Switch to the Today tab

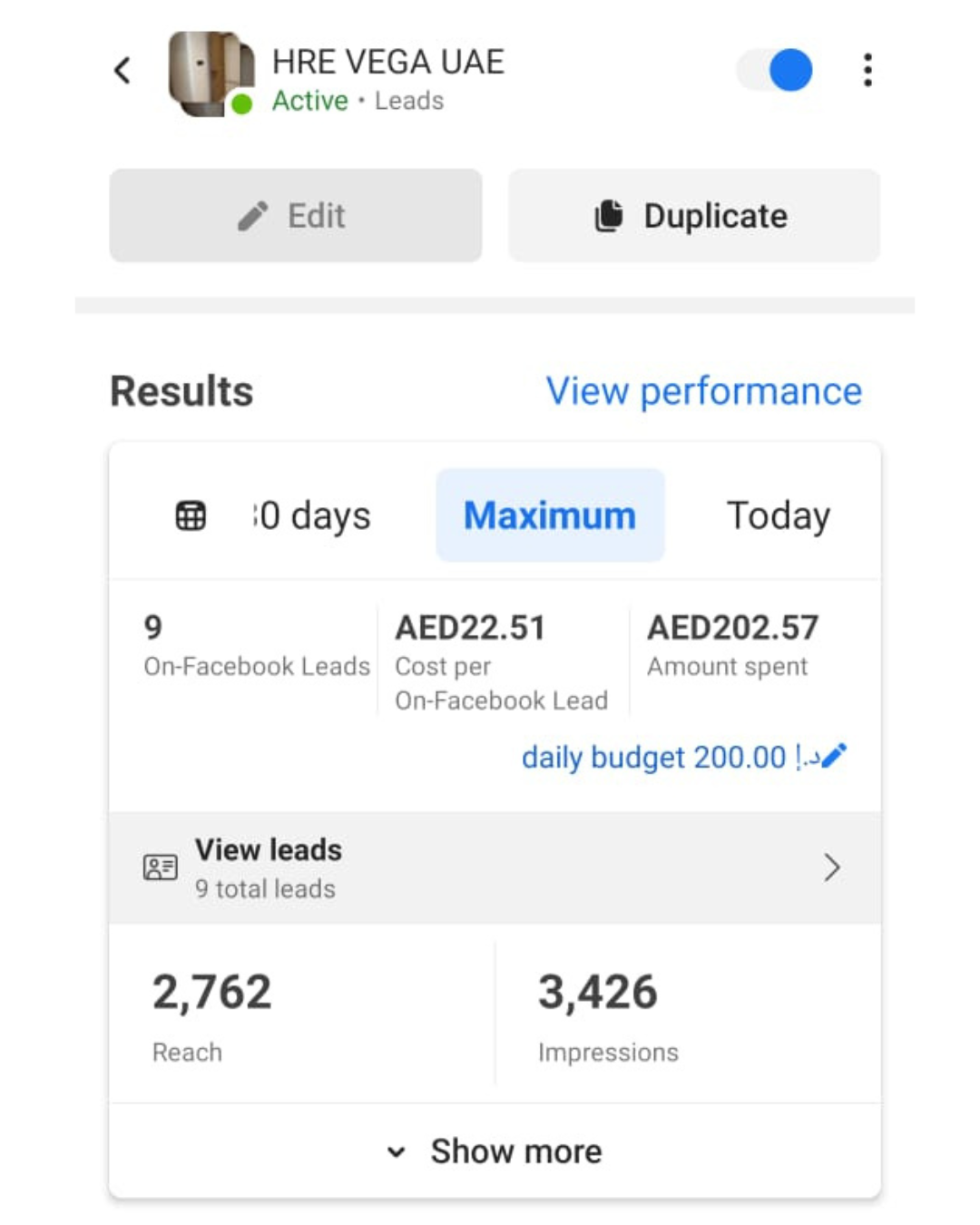pyautogui.click(x=778, y=515)
